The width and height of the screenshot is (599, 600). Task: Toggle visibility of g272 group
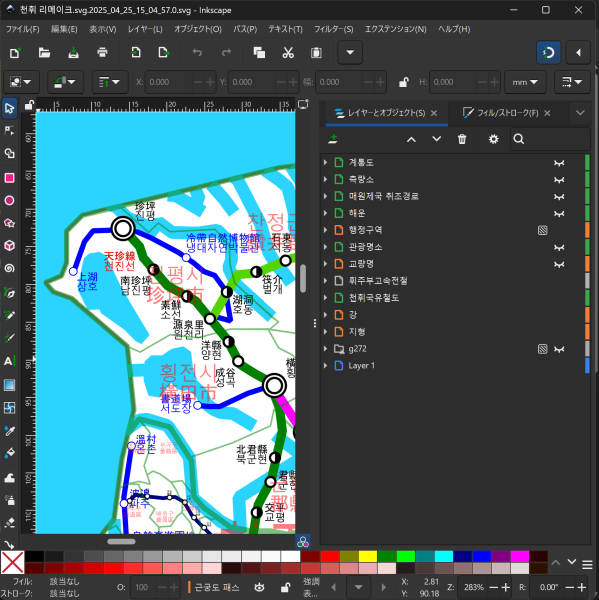click(559, 349)
